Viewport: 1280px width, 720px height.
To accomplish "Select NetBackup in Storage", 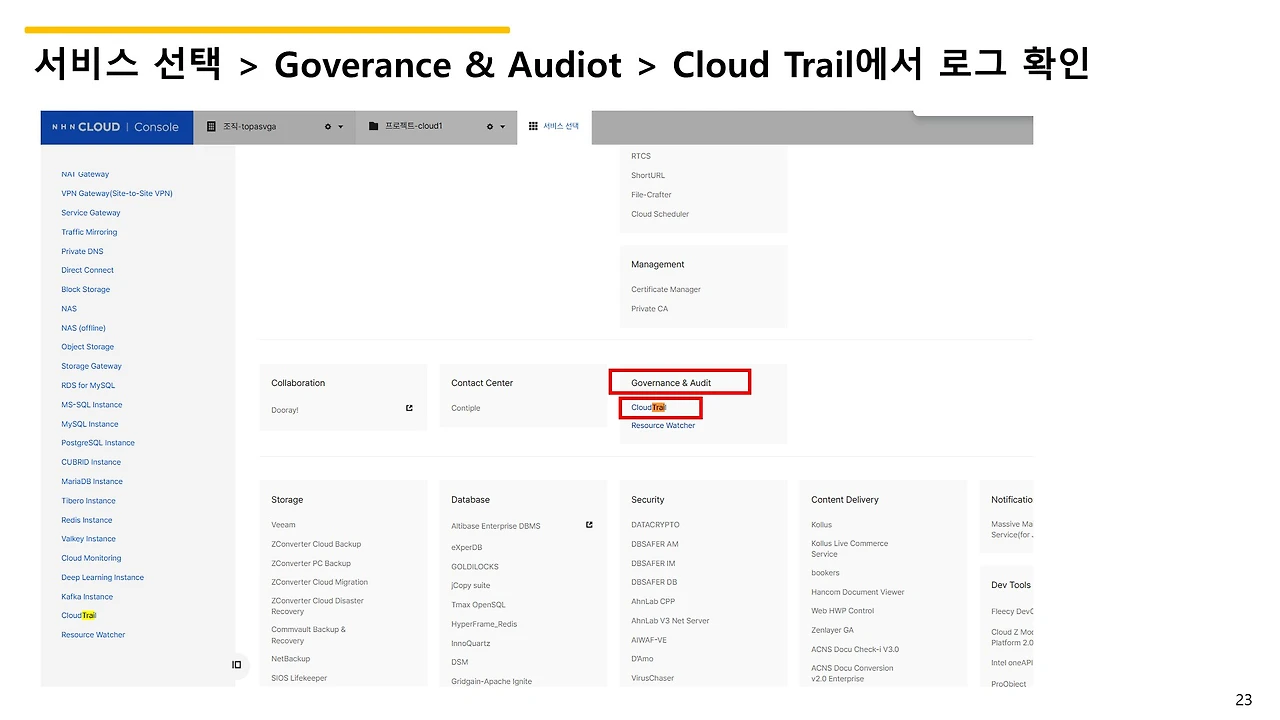I will (x=291, y=659).
